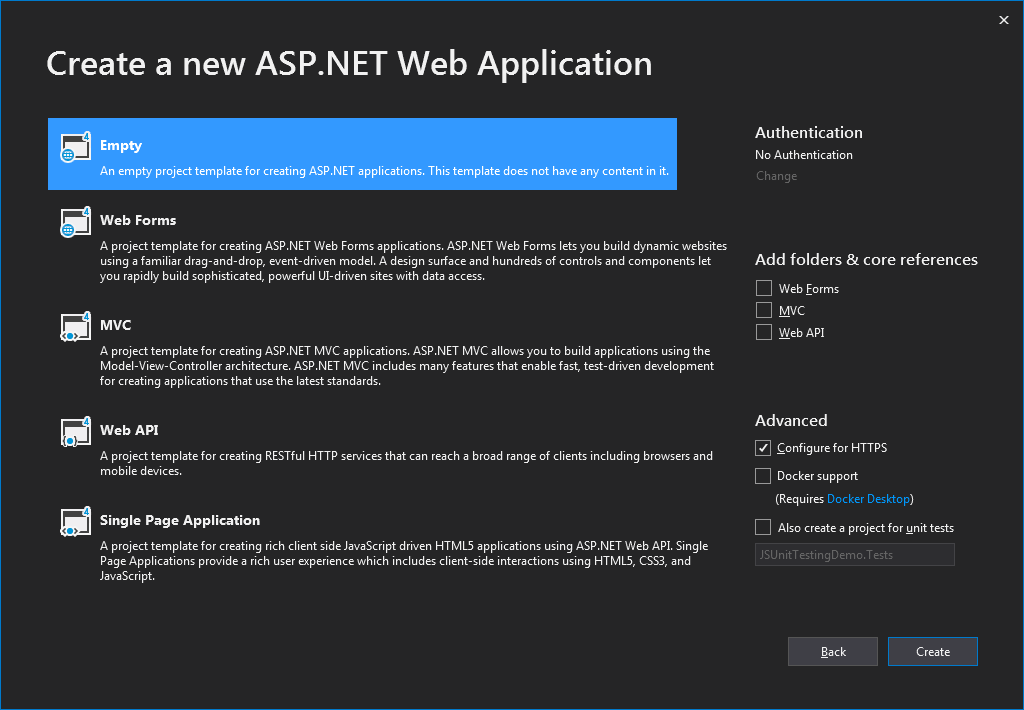
Task: Uncheck Configure for HTTPS
Action: (x=763, y=447)
